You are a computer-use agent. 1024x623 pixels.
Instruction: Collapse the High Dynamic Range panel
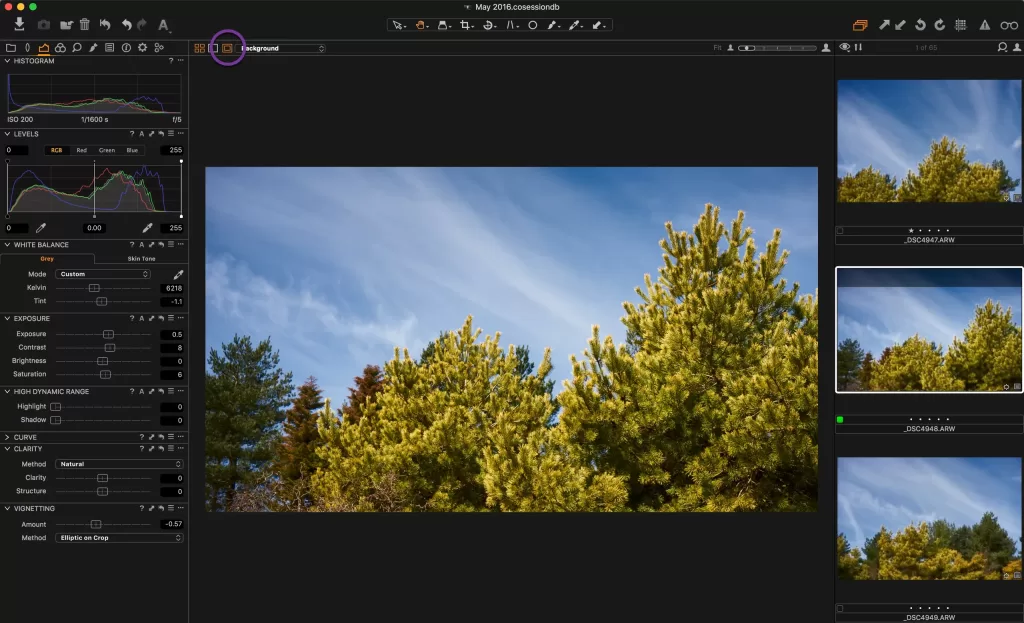pos(7,392)
